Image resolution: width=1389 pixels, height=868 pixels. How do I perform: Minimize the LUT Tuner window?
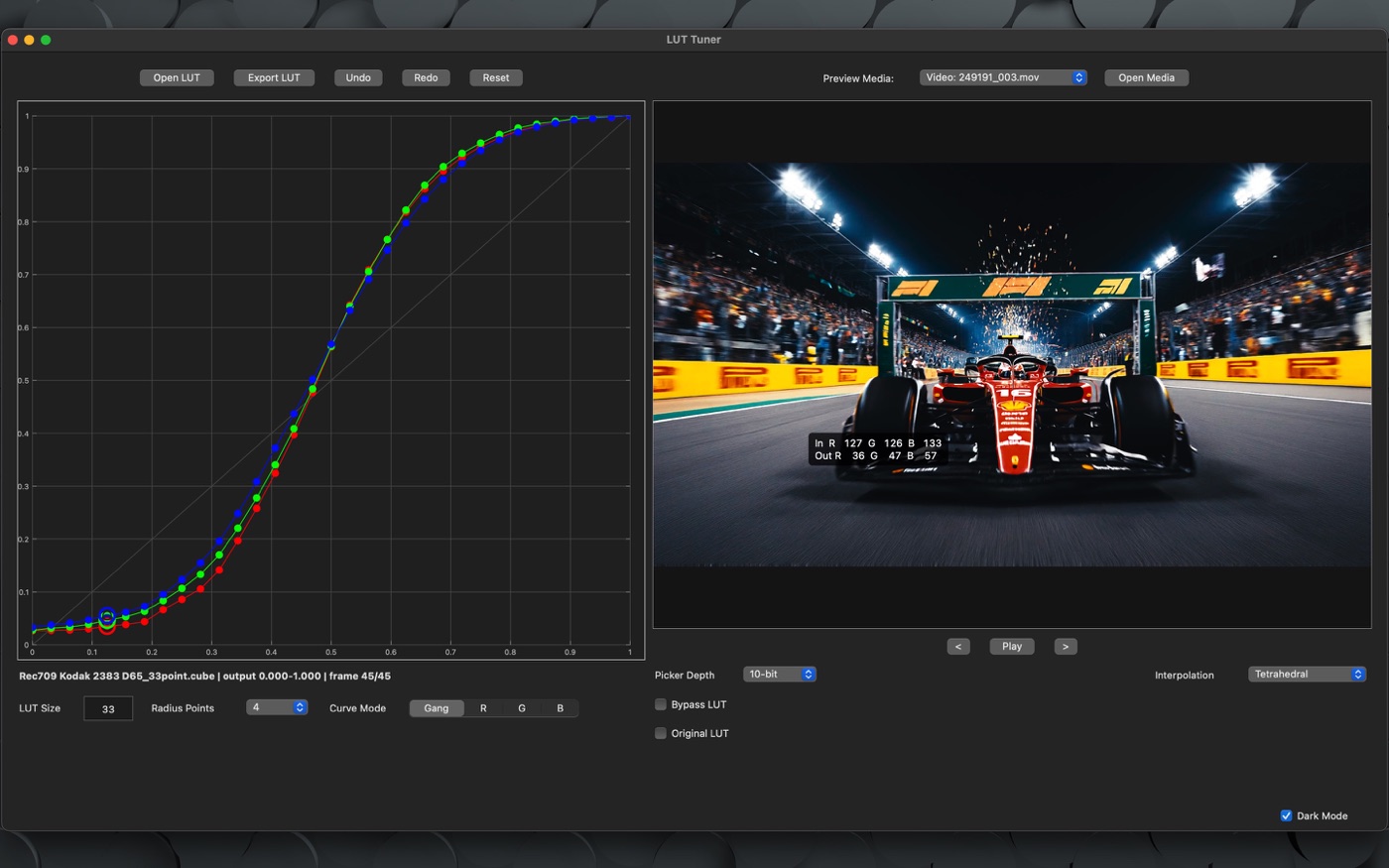click(29, 40)
